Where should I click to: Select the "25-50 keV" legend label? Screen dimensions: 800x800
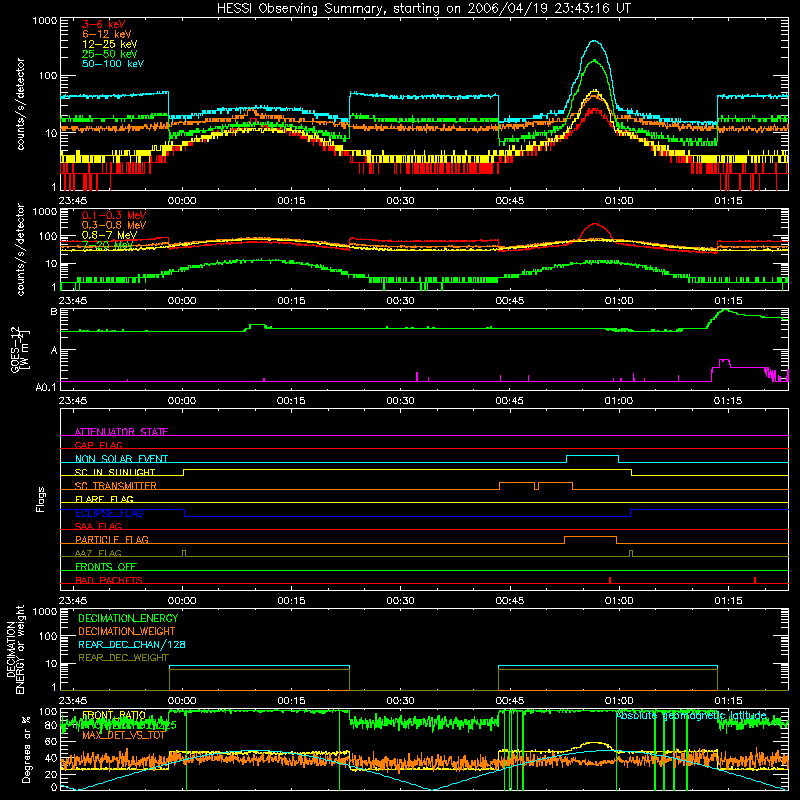(109, 54)
